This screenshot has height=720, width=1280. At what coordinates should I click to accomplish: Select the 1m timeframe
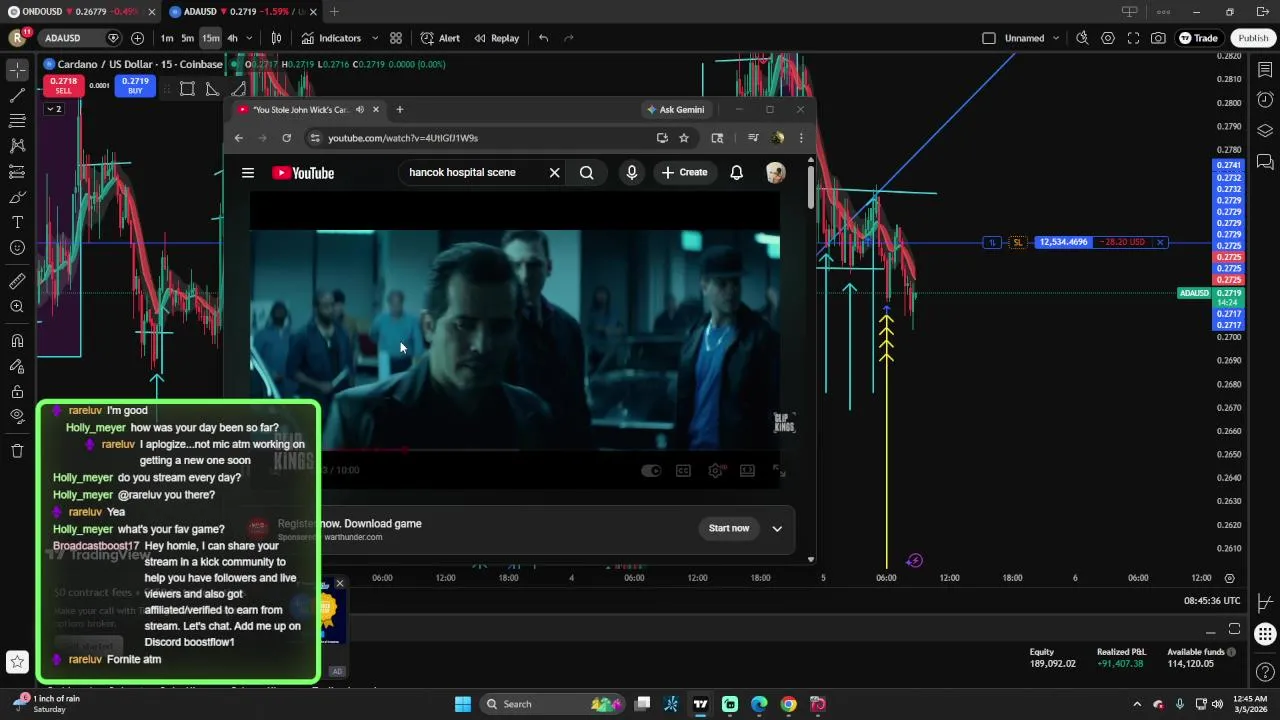point(167,38)
